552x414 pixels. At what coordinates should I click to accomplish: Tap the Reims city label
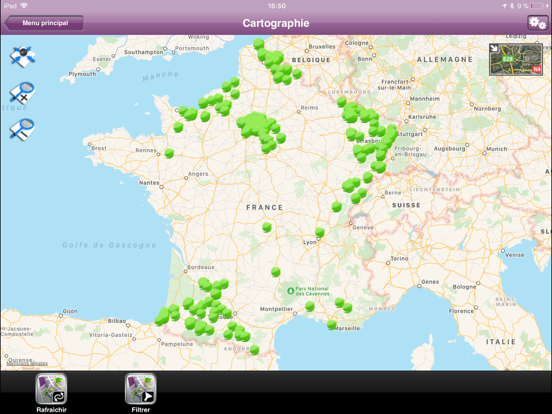[309, 108]
